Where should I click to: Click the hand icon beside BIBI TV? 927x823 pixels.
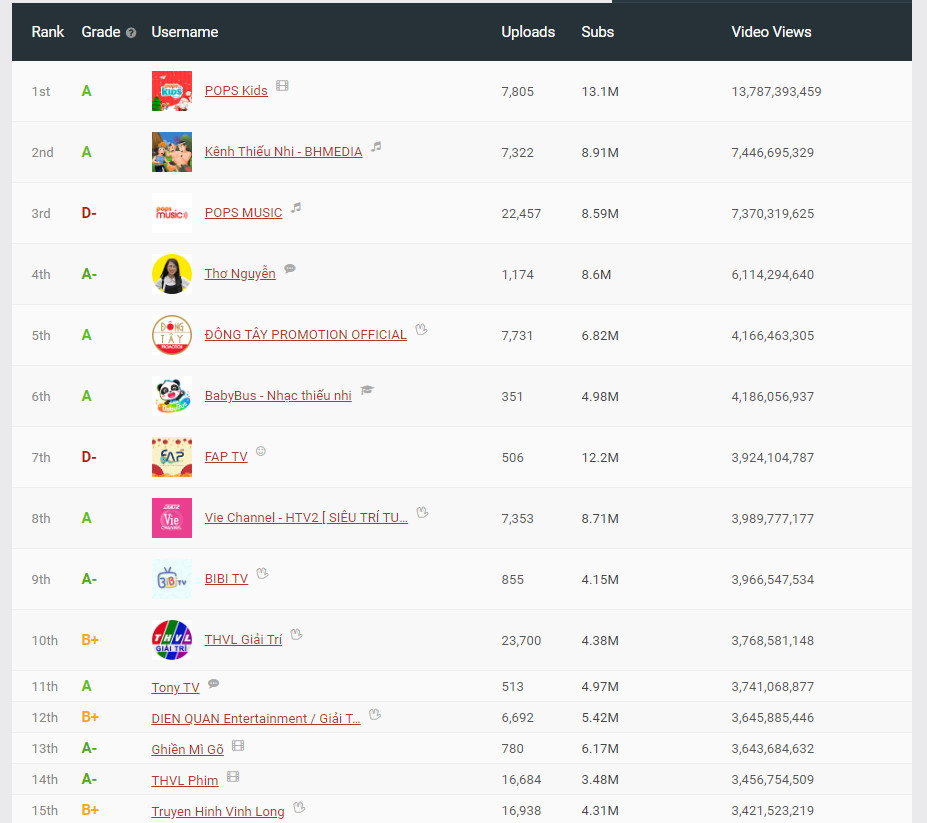pos(262,574)
